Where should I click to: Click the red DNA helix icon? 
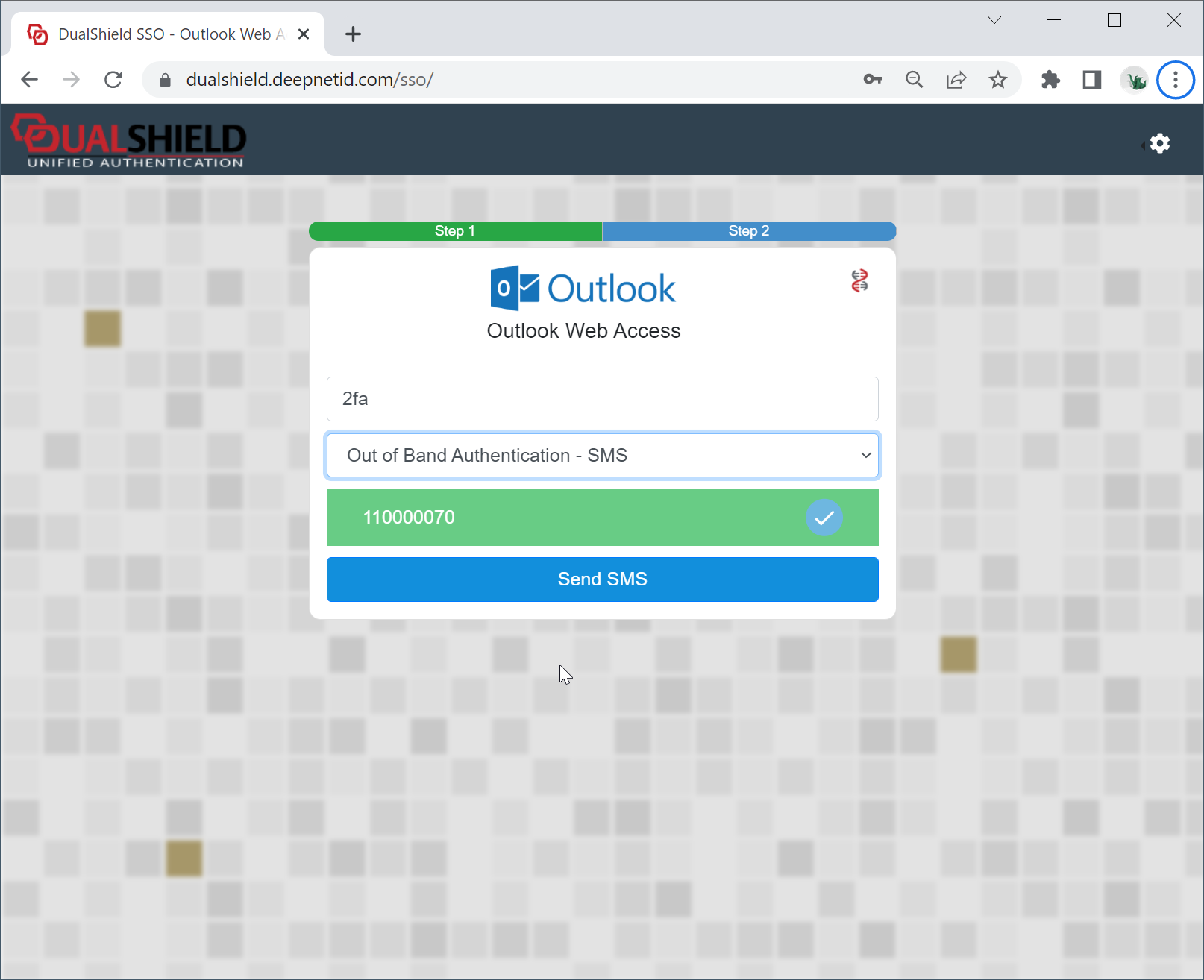(859, 281)
